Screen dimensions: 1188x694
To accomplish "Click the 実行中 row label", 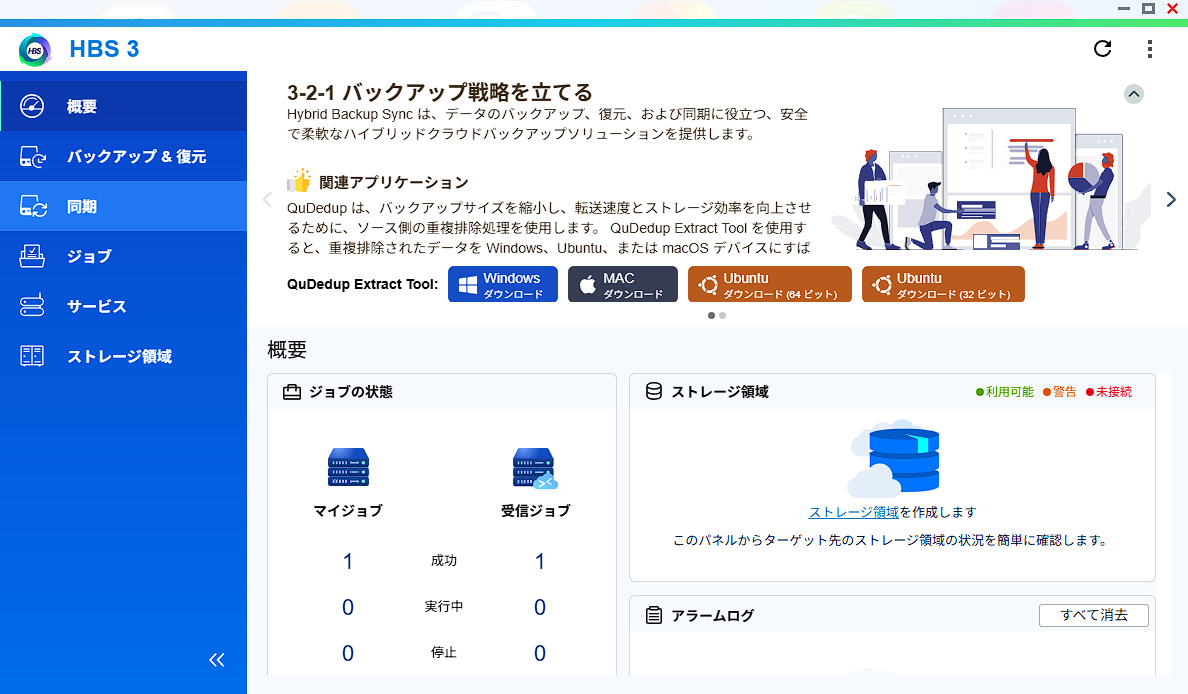I will pyautogui.click(x=444, y=607).
